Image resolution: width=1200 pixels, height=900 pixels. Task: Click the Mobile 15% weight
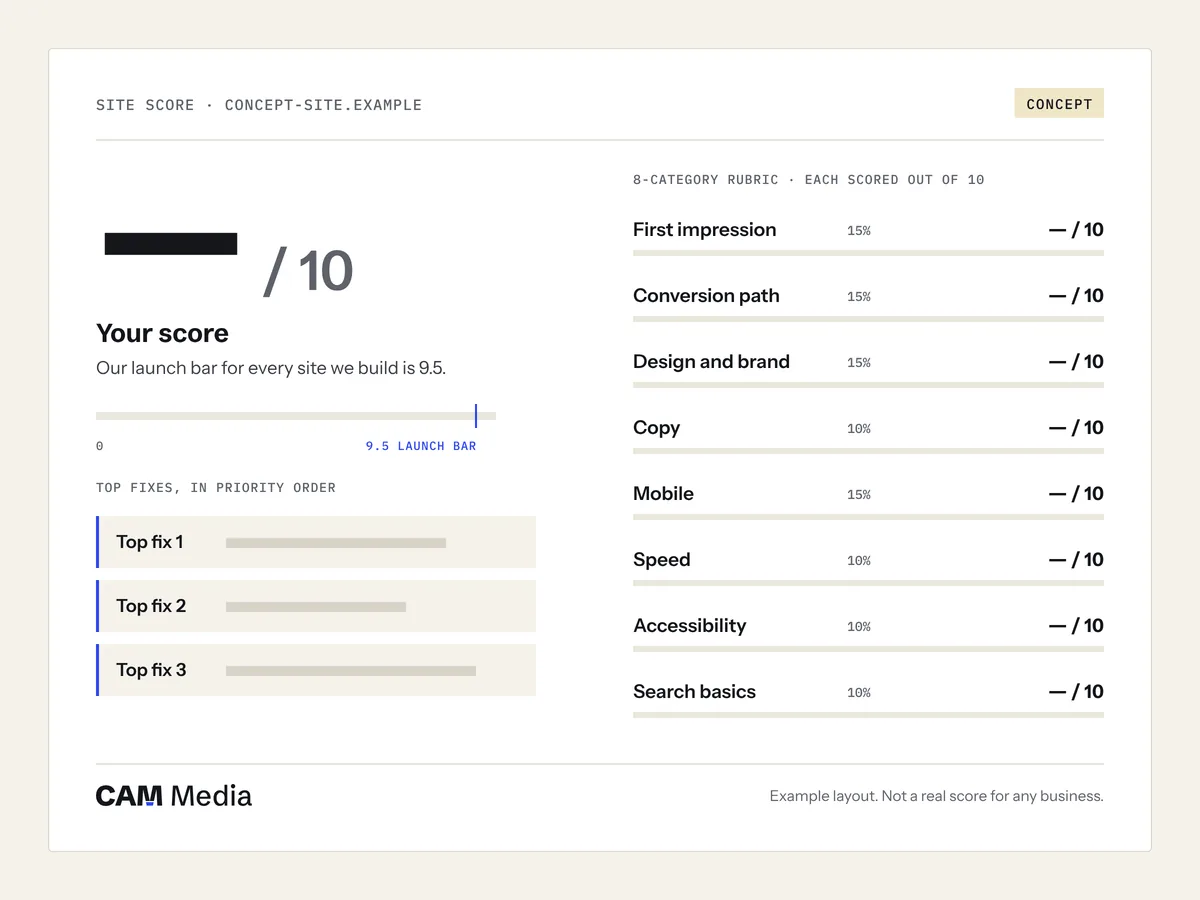tap(859, 495)
